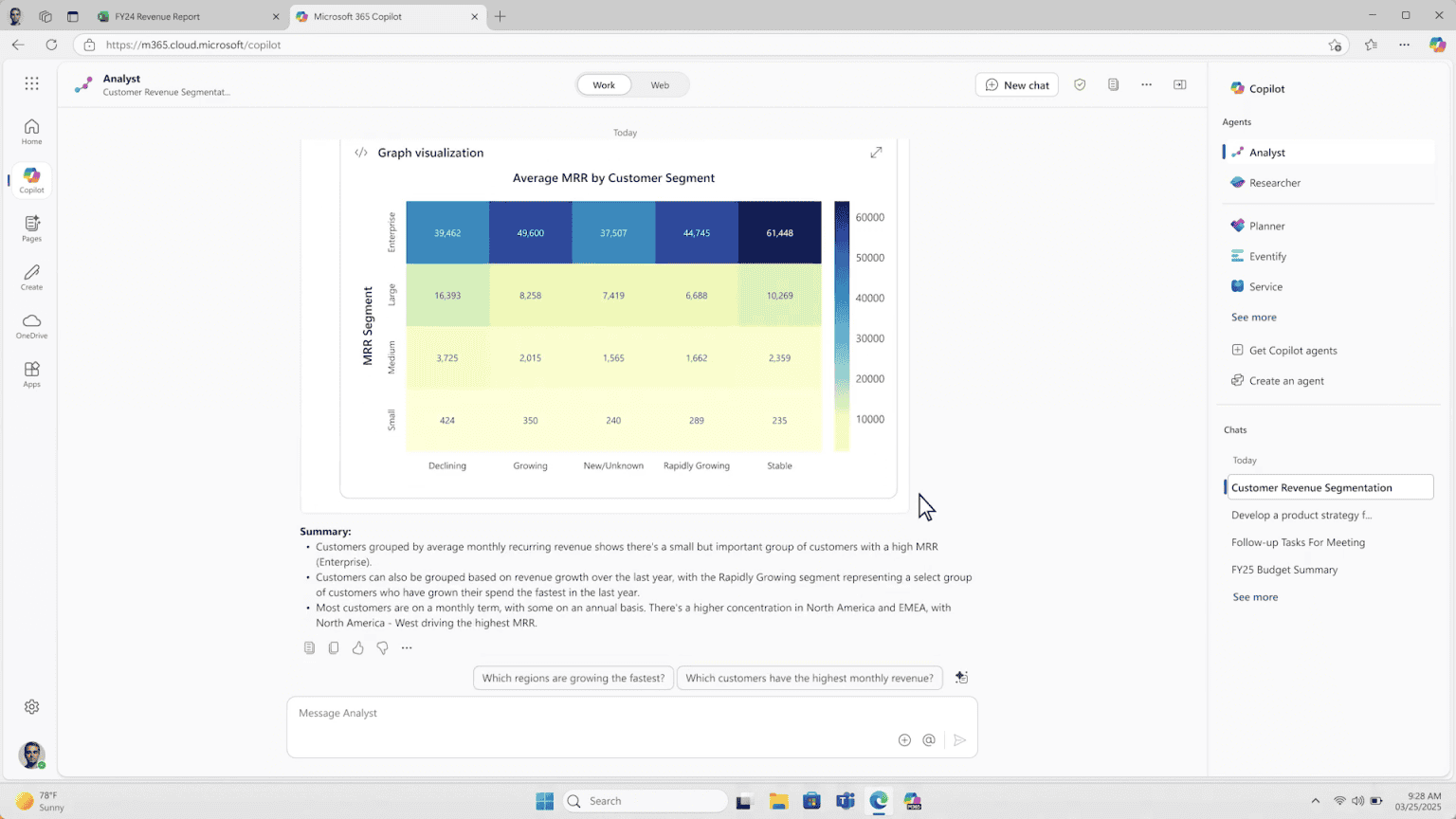Start a New chat
This screenshot has width=1456, height=819.
tap(1016, 85)
